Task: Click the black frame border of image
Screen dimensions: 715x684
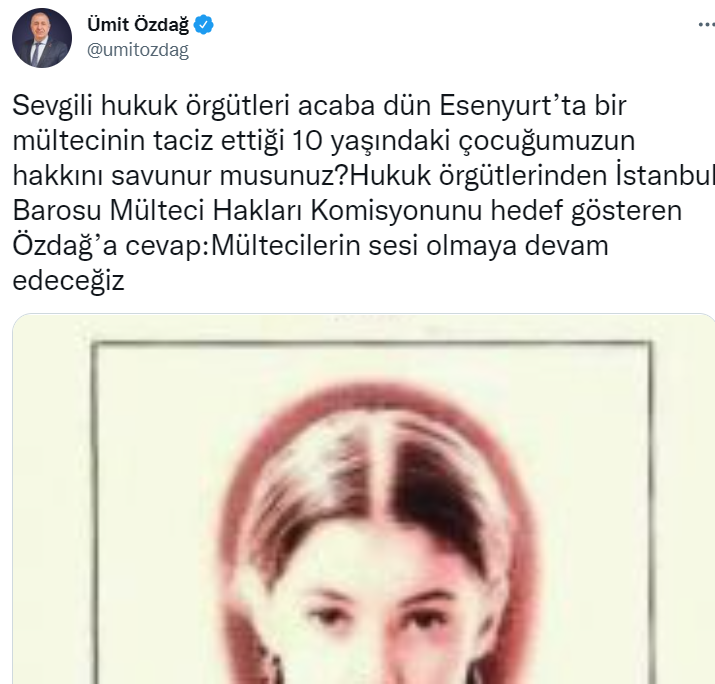Action: [x=372, y=345]
